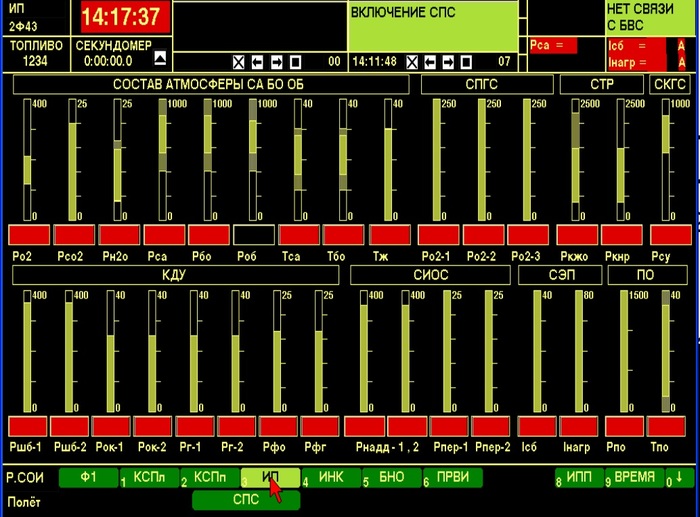Switch to the БНО format tab
700x517 pixels.
392,478
